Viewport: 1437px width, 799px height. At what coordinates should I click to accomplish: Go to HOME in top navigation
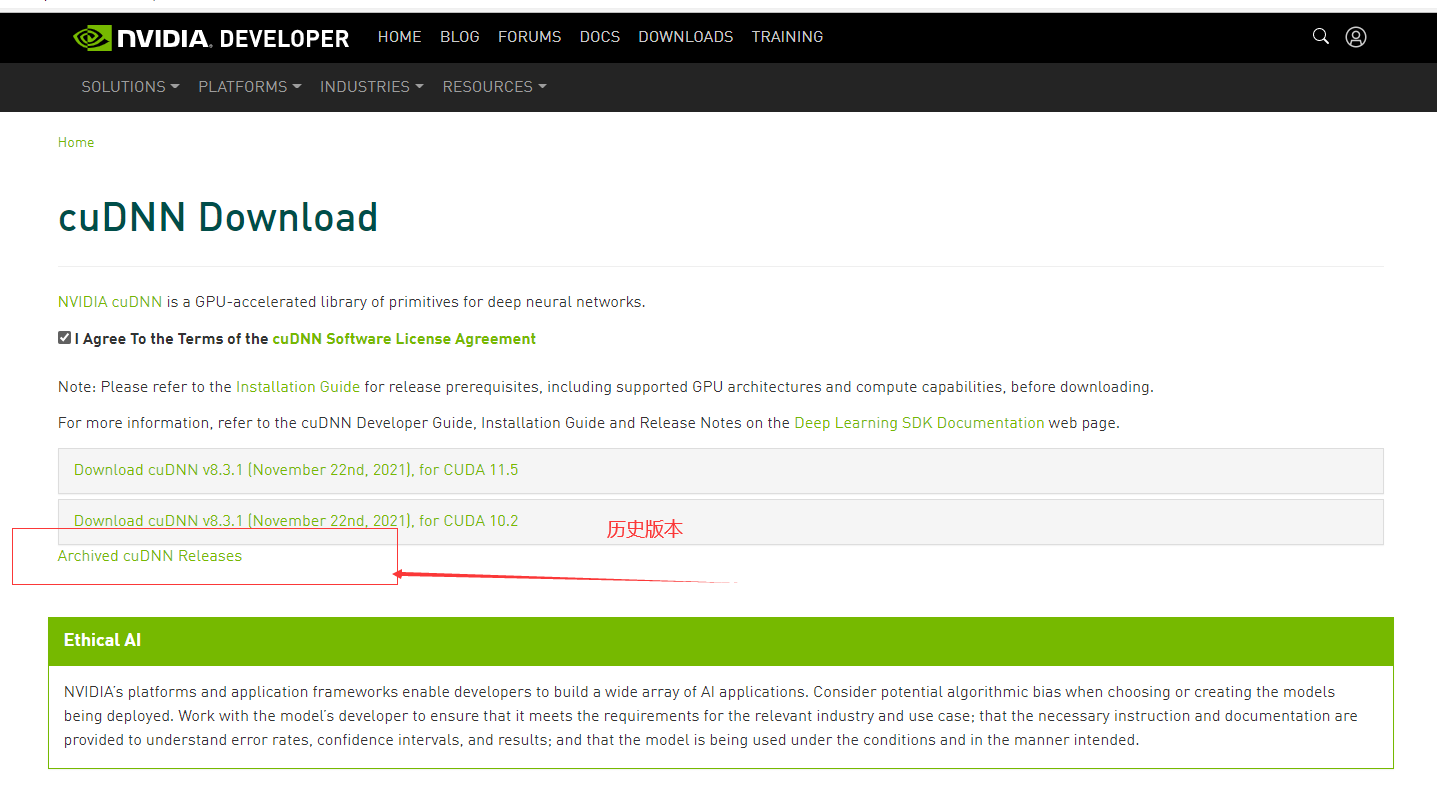(399, 37)
